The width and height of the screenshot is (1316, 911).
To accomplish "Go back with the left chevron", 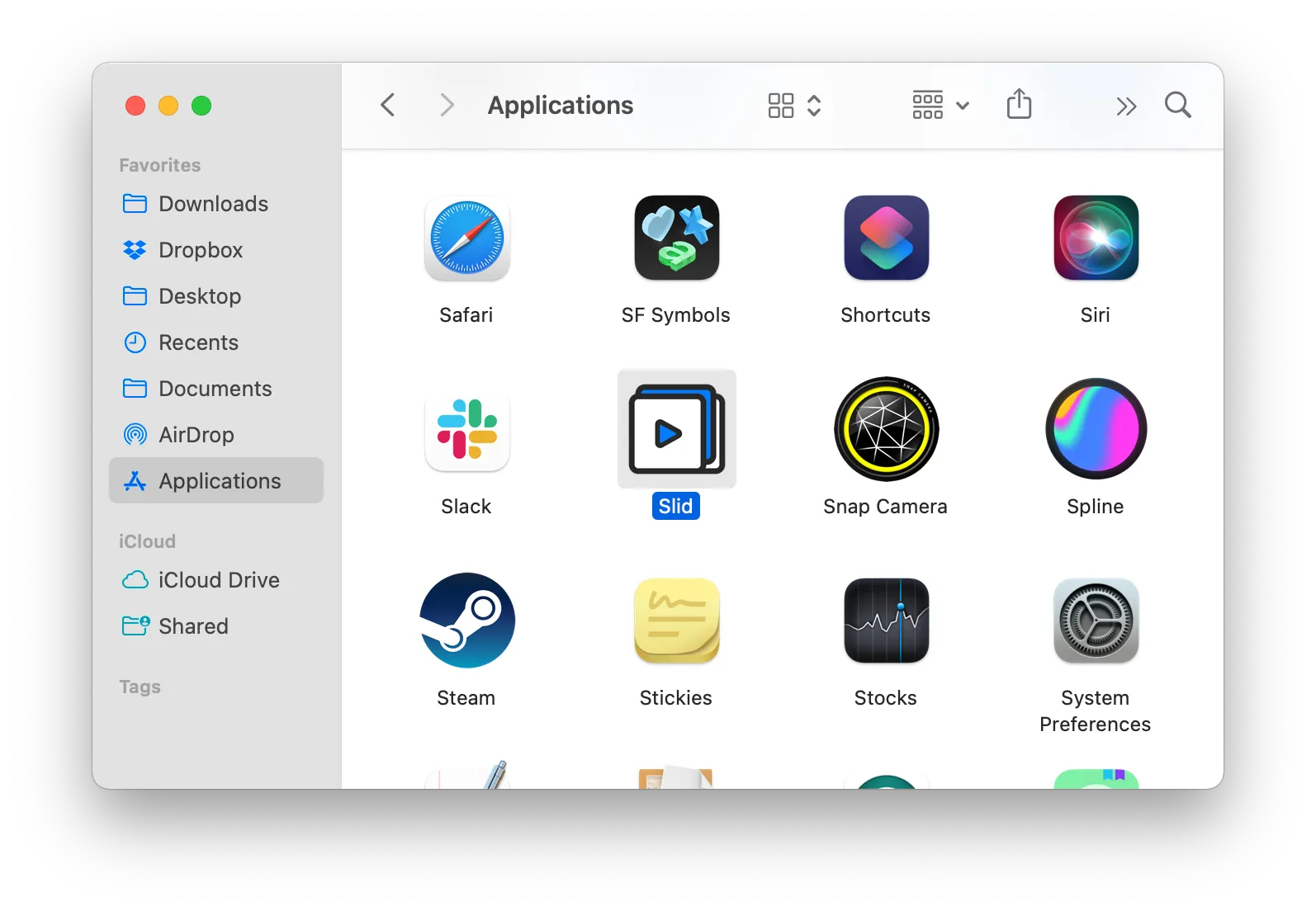I will pos(388,105).
